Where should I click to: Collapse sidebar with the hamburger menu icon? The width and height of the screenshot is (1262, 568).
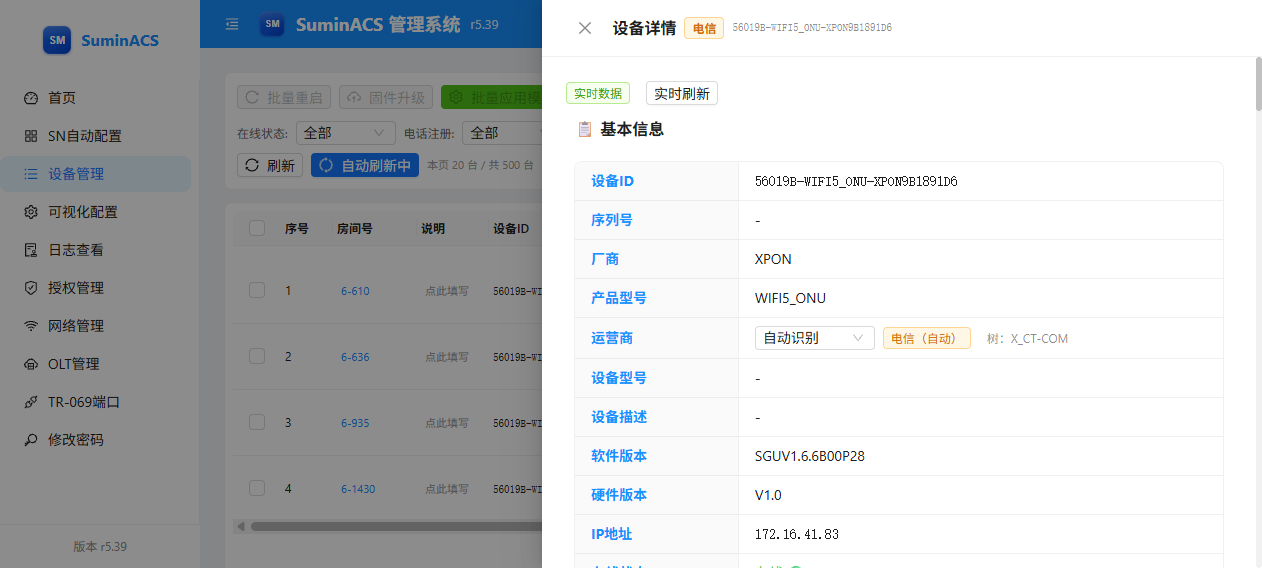point(232,24)
